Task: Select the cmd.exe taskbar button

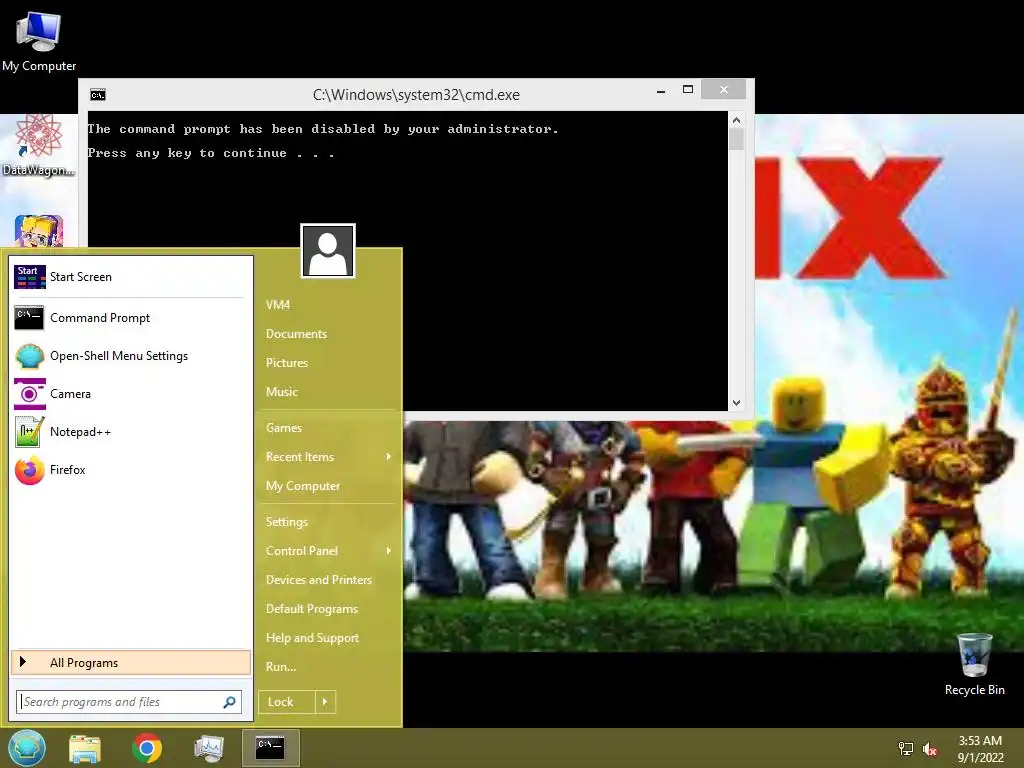Action: click(x=270, y=748)
